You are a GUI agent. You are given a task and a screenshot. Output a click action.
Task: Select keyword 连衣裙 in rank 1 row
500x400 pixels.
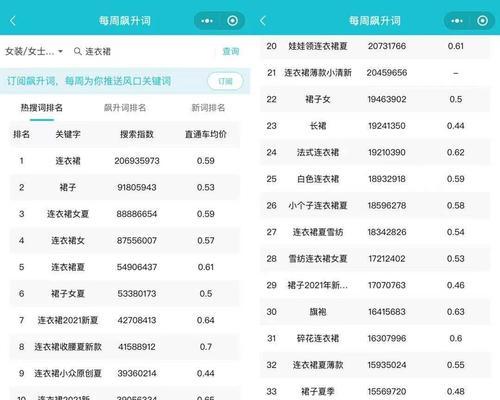[68, 161]
